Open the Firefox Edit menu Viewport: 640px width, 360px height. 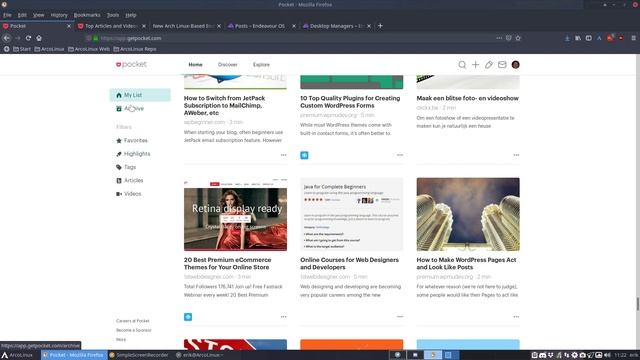point(22,15)
